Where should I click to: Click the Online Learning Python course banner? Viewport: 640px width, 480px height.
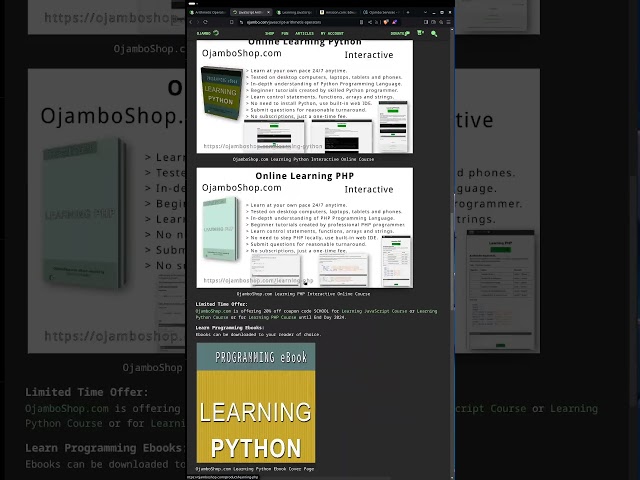click(304, 97)
